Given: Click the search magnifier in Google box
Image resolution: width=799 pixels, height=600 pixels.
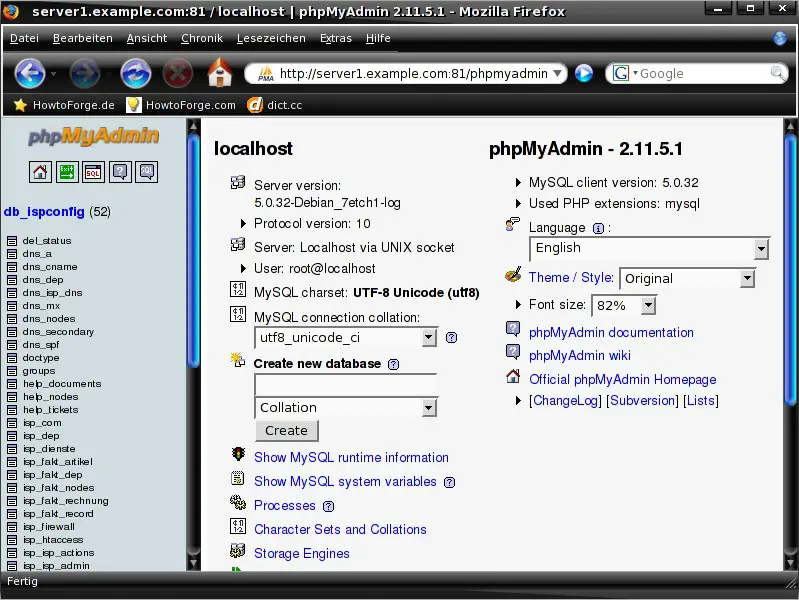Looking at the screenshot, I should [x=778, y=73].
